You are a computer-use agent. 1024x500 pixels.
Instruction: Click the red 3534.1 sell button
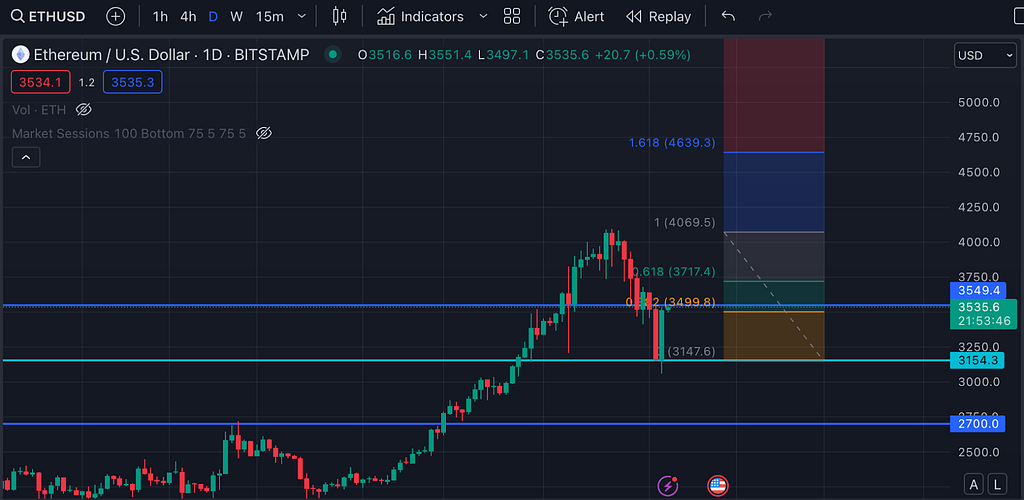pyautogui.click(x=40, y=82)
